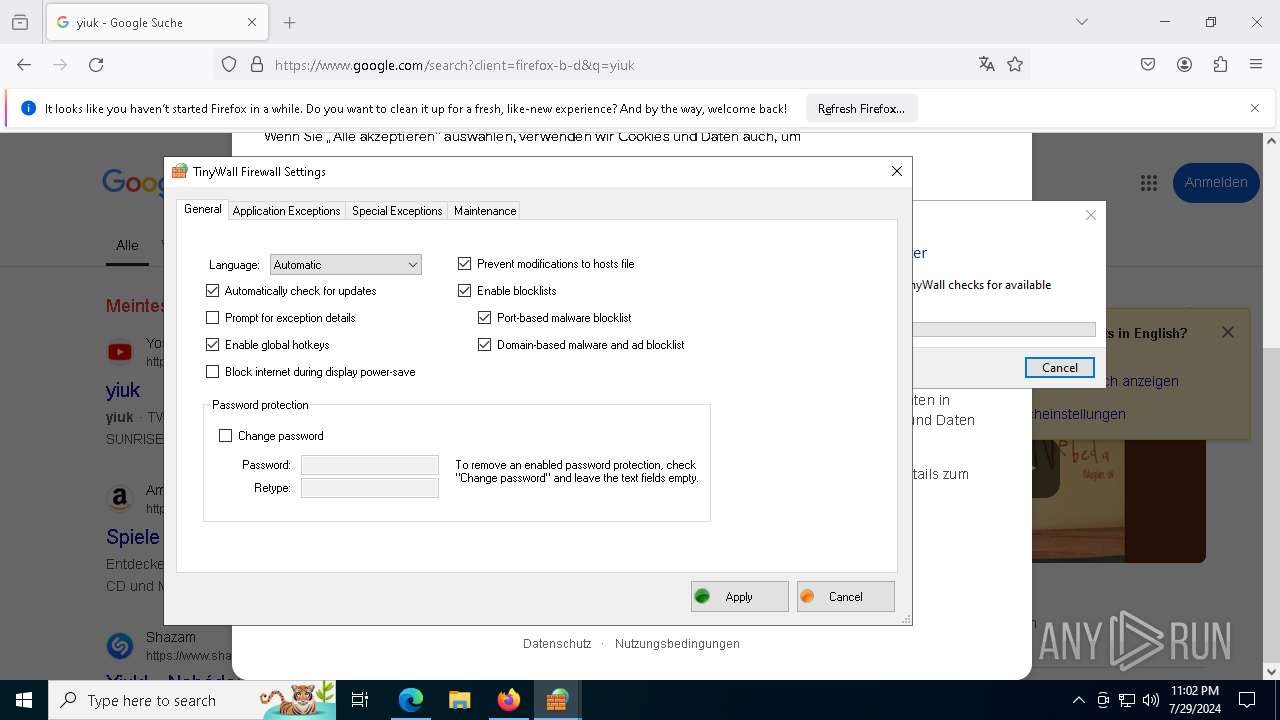Viewport: 1280px width, 720px height.
Task: Toggle Domain-based malware and ad blocklist
Action: (484, 345)
